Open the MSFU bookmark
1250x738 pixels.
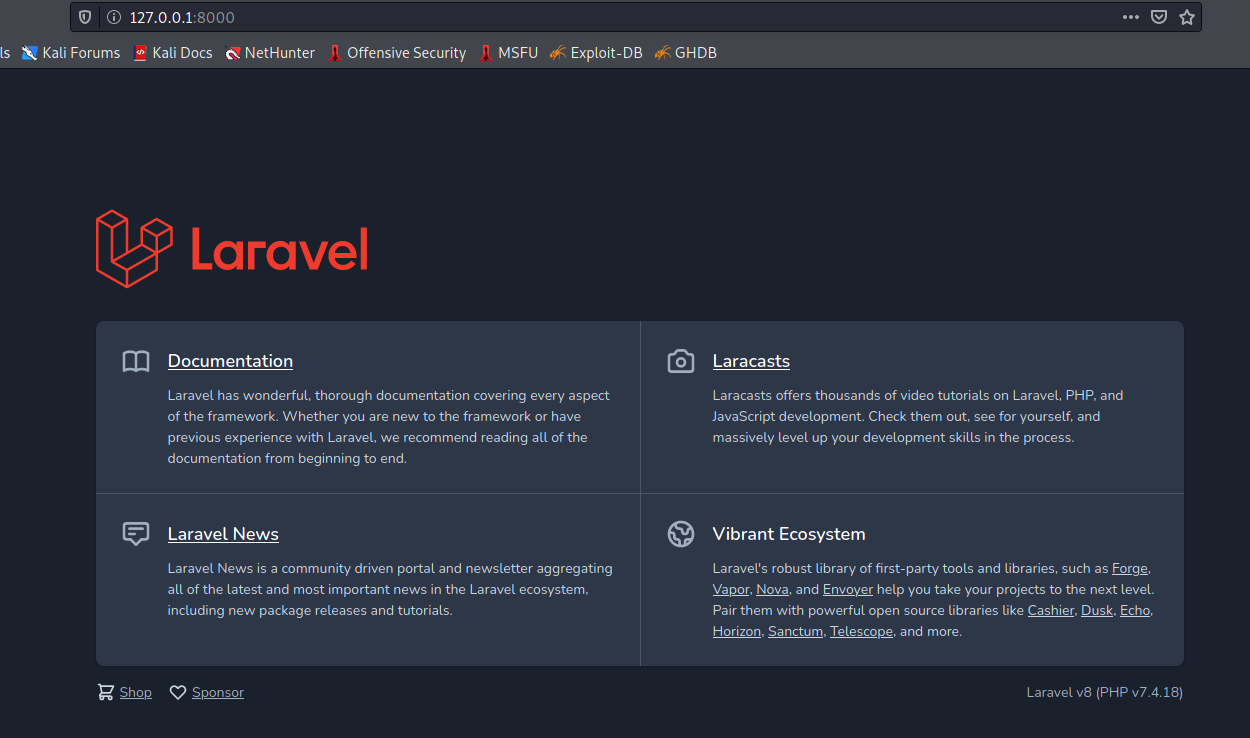[509, 53]
